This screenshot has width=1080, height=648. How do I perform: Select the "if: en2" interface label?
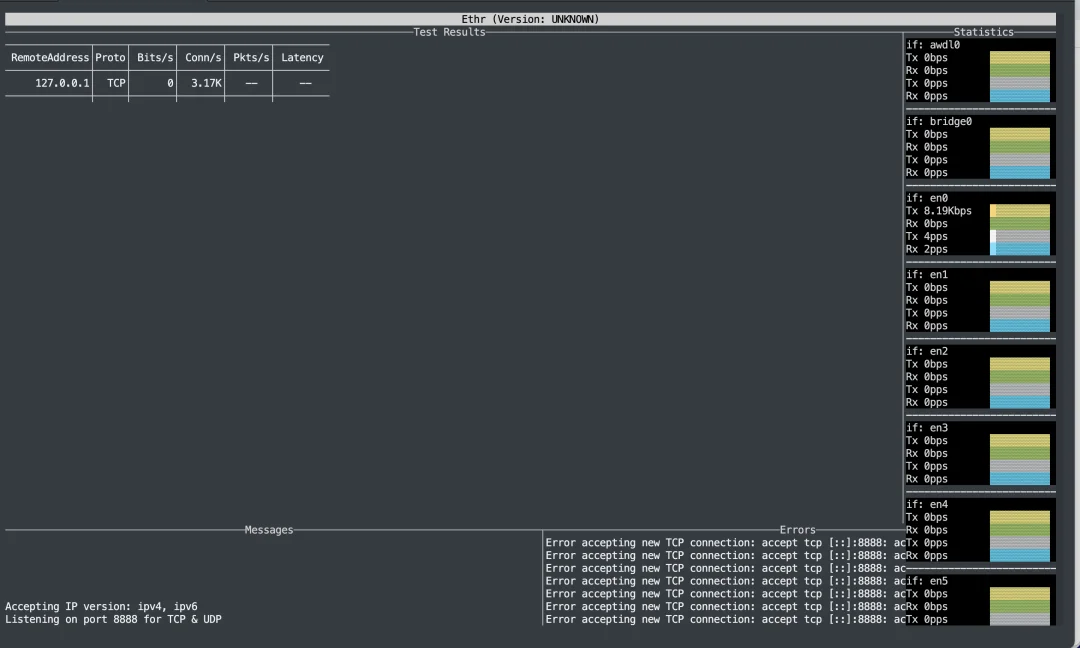tap(926, 351)
